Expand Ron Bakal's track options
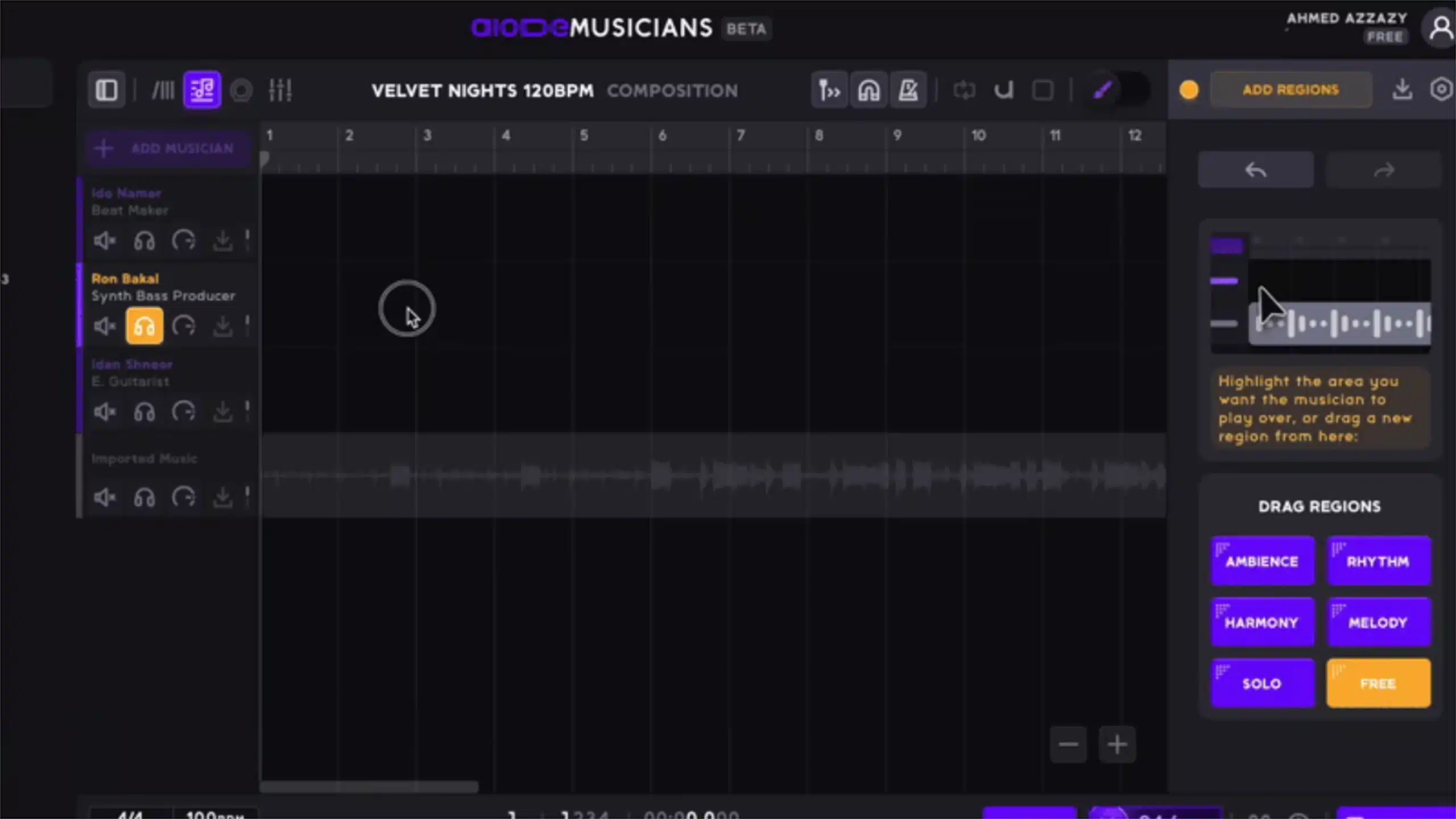The height and width of the screenshot is (819, 1456). tap(247, 325)
